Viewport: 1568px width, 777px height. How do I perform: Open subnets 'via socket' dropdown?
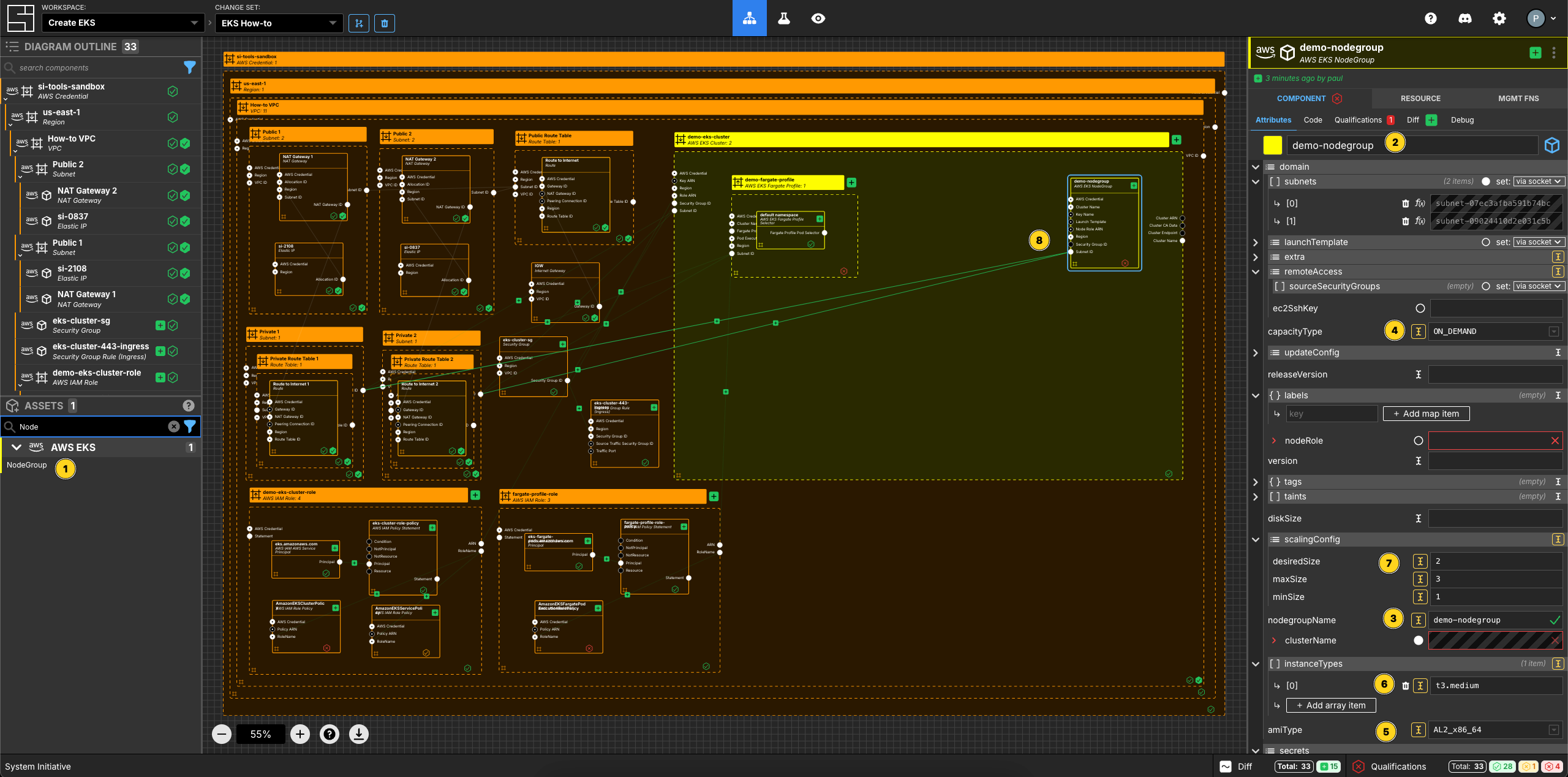click(x=1539, y=181)
